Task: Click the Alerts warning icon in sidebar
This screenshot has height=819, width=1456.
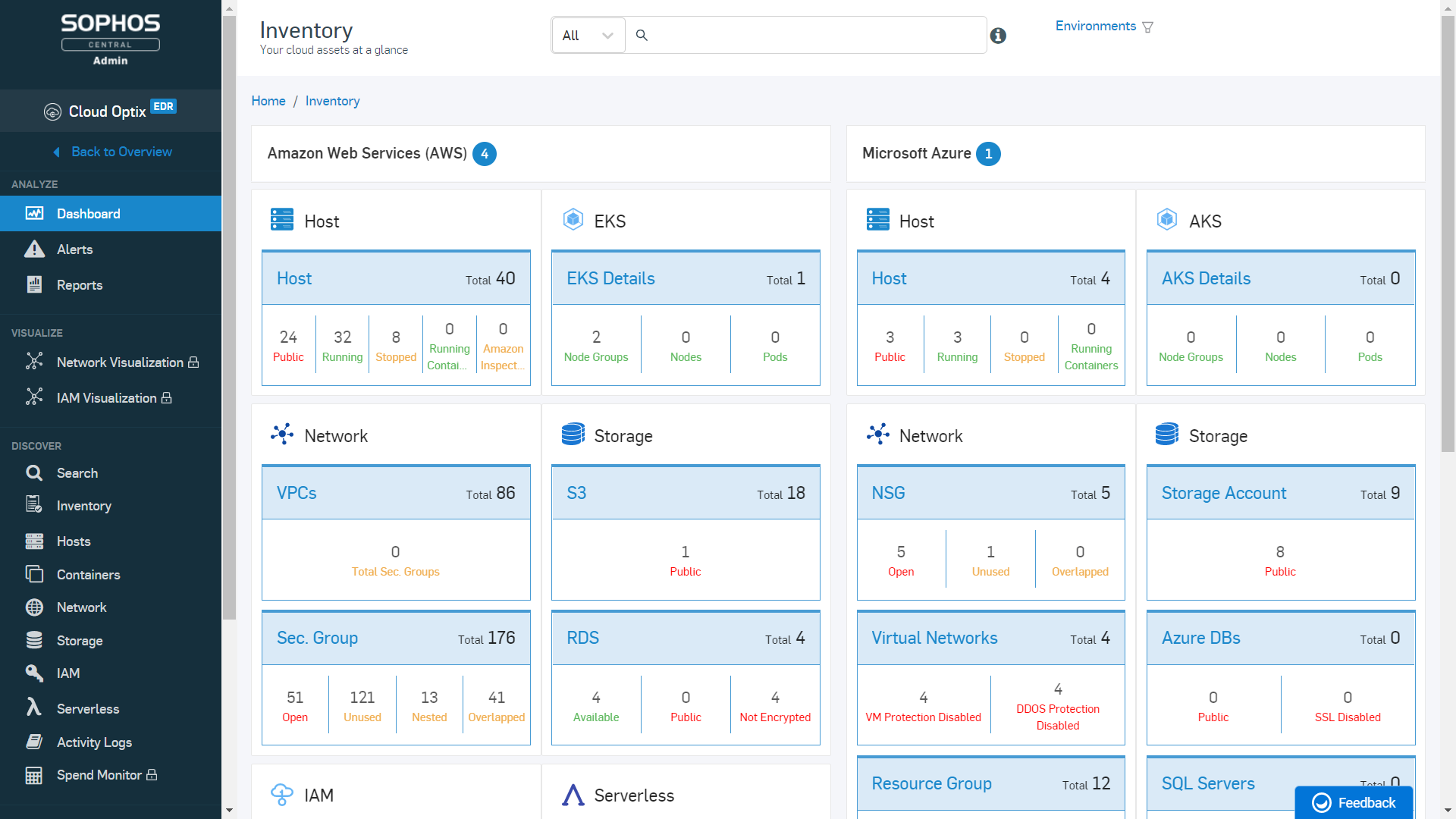Action: click(34, 249)
